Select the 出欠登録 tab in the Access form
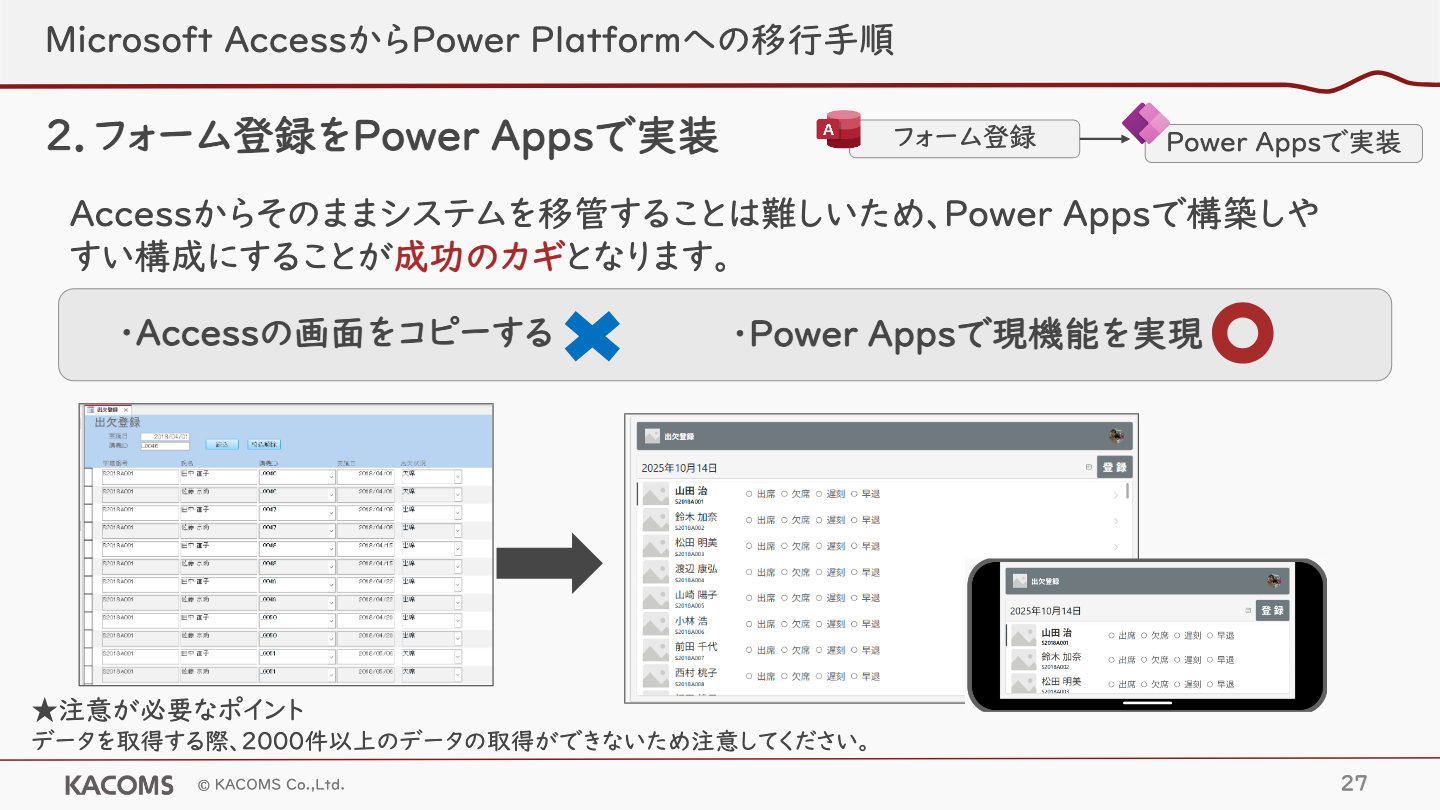Image resolution: width=1440 pixels, height=810 pixels. [106, 410]
